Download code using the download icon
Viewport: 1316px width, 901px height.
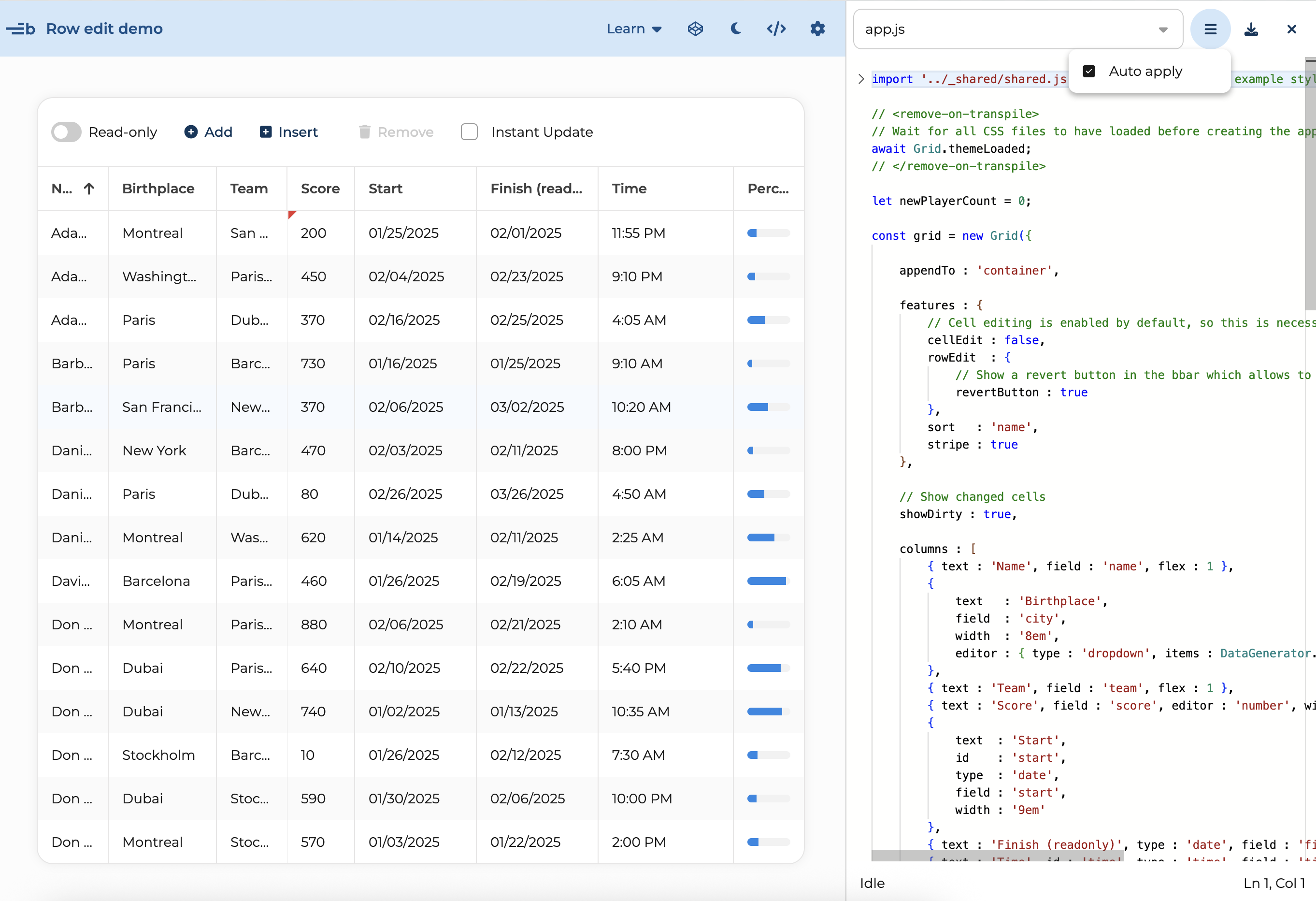click(1250, 29)
